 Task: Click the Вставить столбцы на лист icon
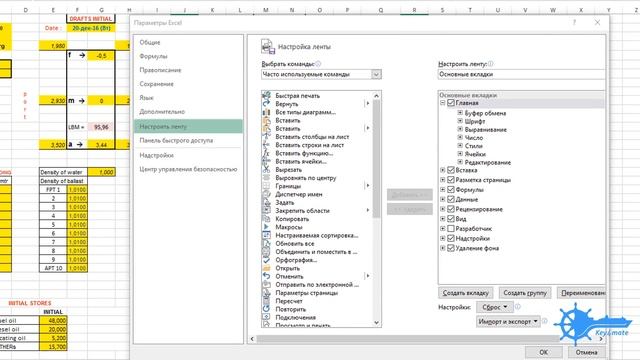tap(266, 137)
